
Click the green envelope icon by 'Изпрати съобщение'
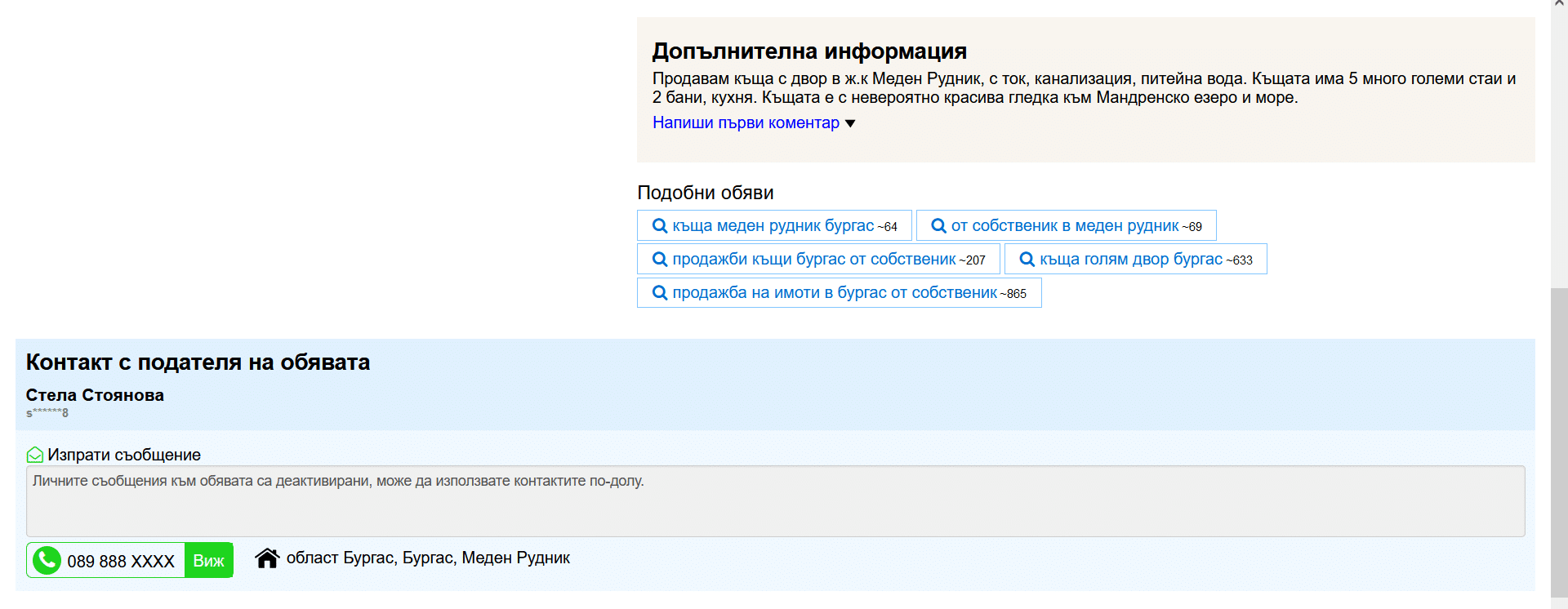point(35,455)
